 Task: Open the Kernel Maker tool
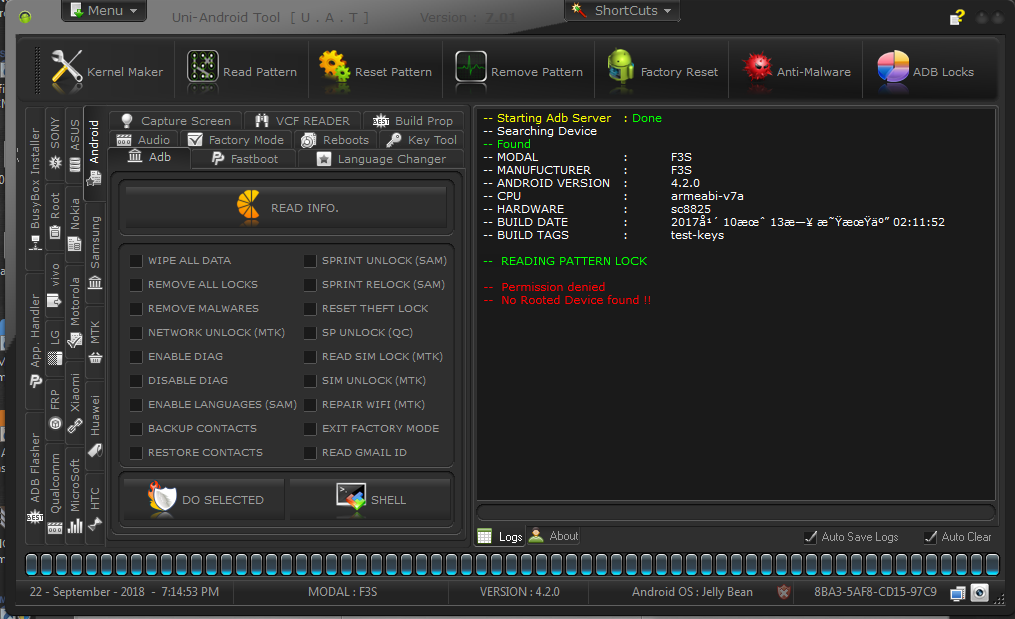click(107, 71)
